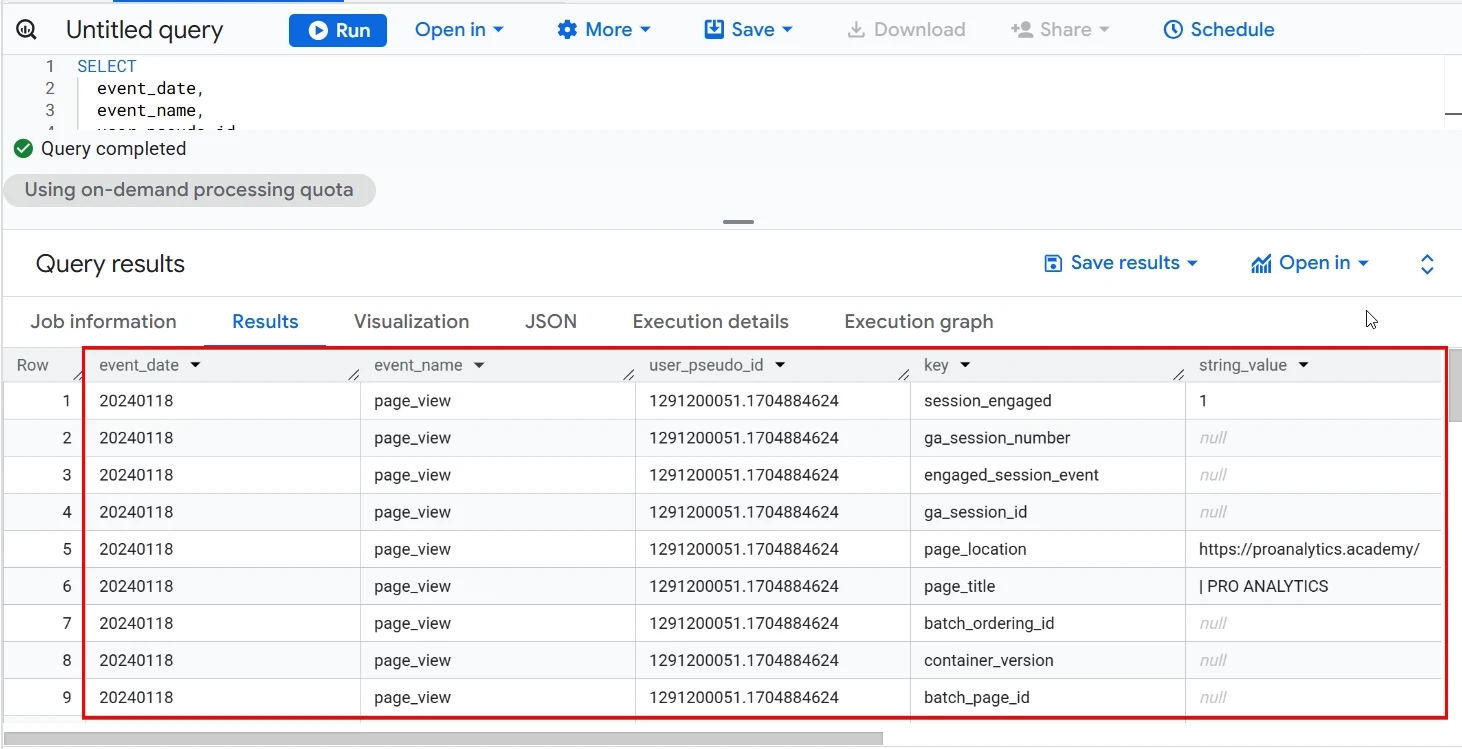Select the '| PRO ANALYTICS' cell
The height and width of the screenshot is (749, 1462).
1313,586
